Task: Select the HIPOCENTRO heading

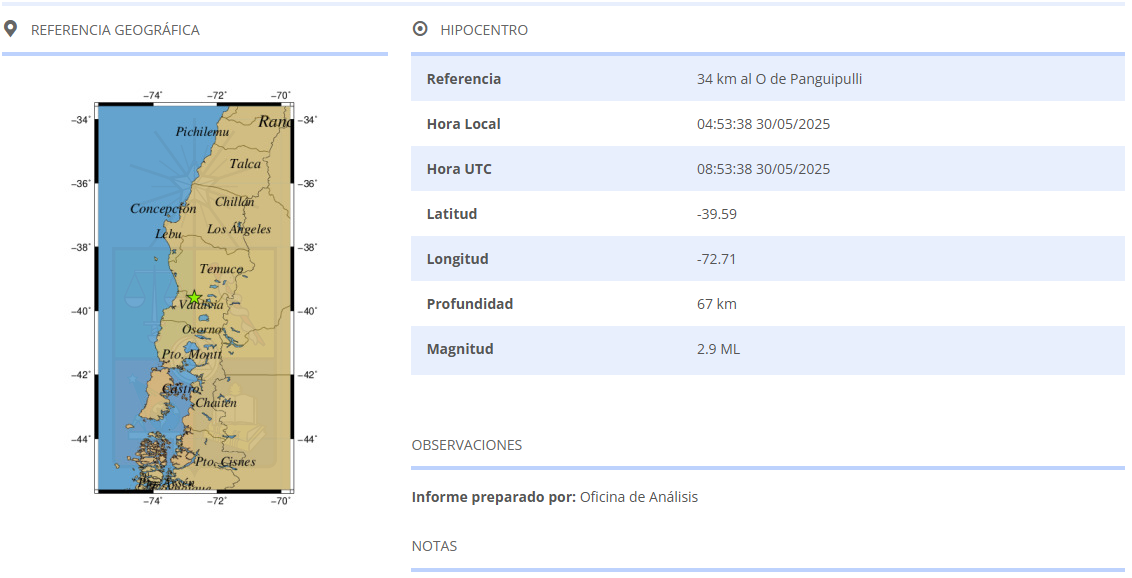Action: tap(484, 30)
